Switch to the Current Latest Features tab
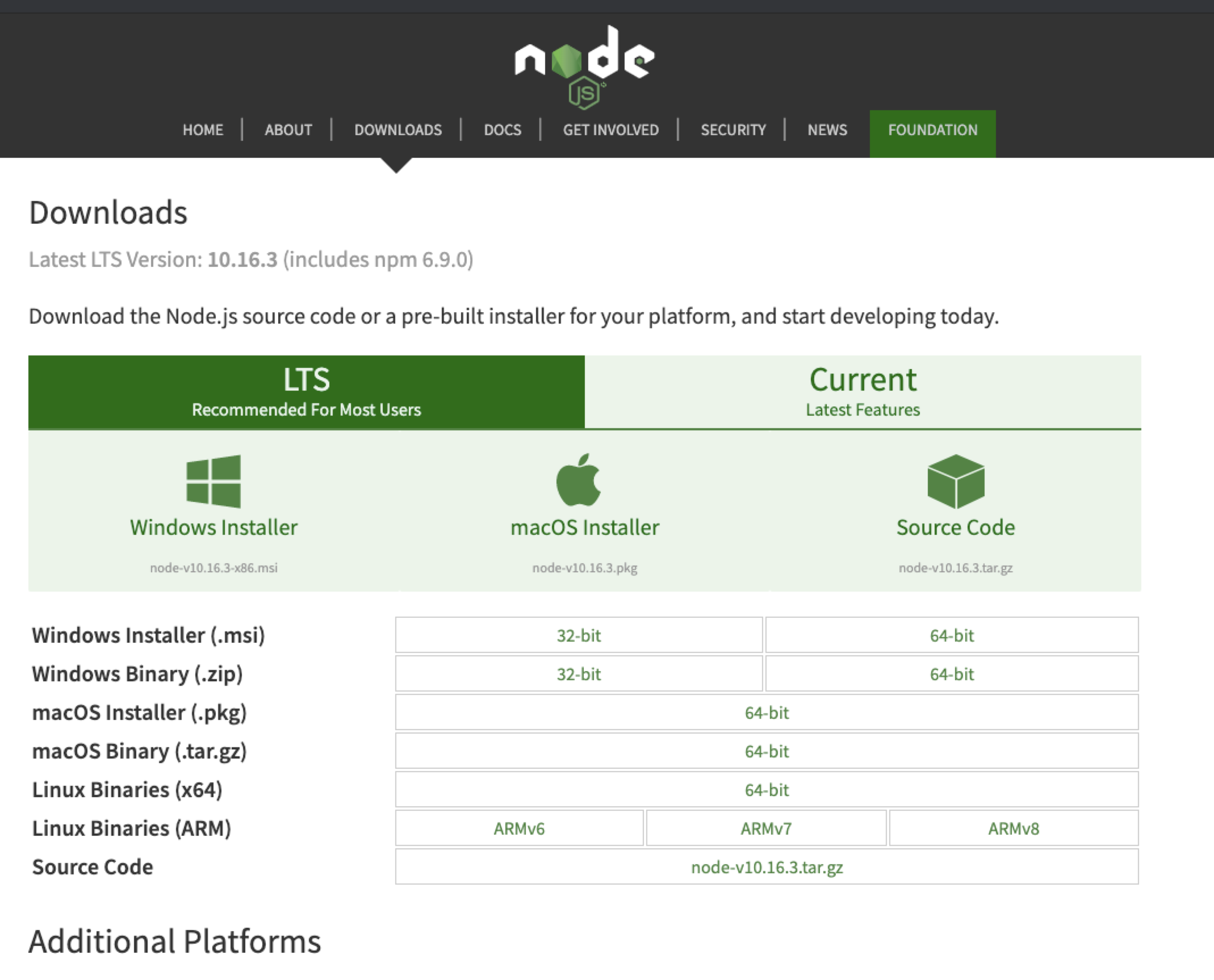This screenshot has width=1214, height=980. 863,392
